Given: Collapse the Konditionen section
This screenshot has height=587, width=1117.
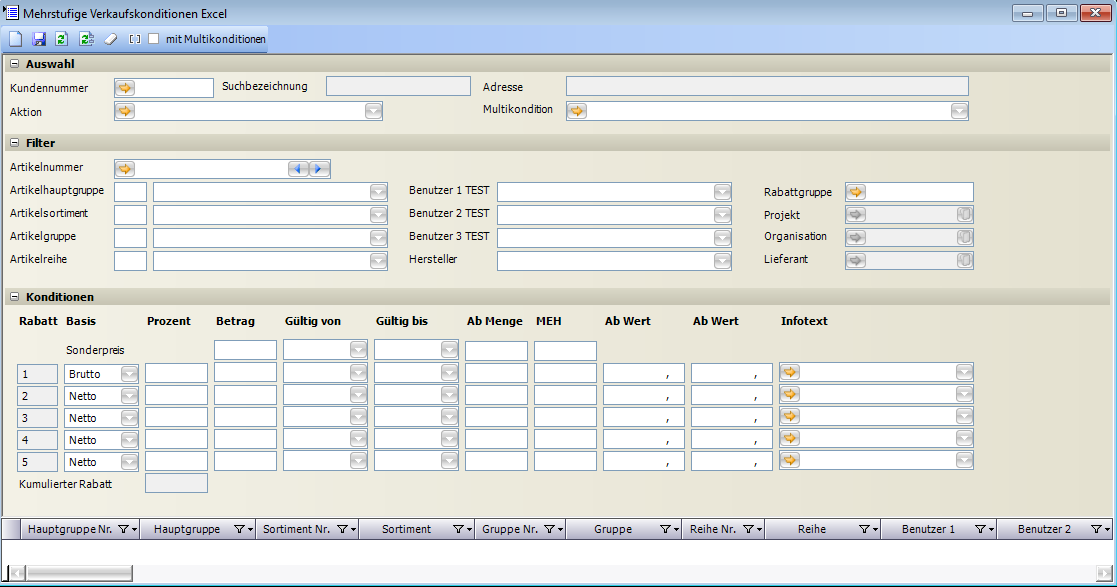Looking at the screenshot, I should 14,297.
